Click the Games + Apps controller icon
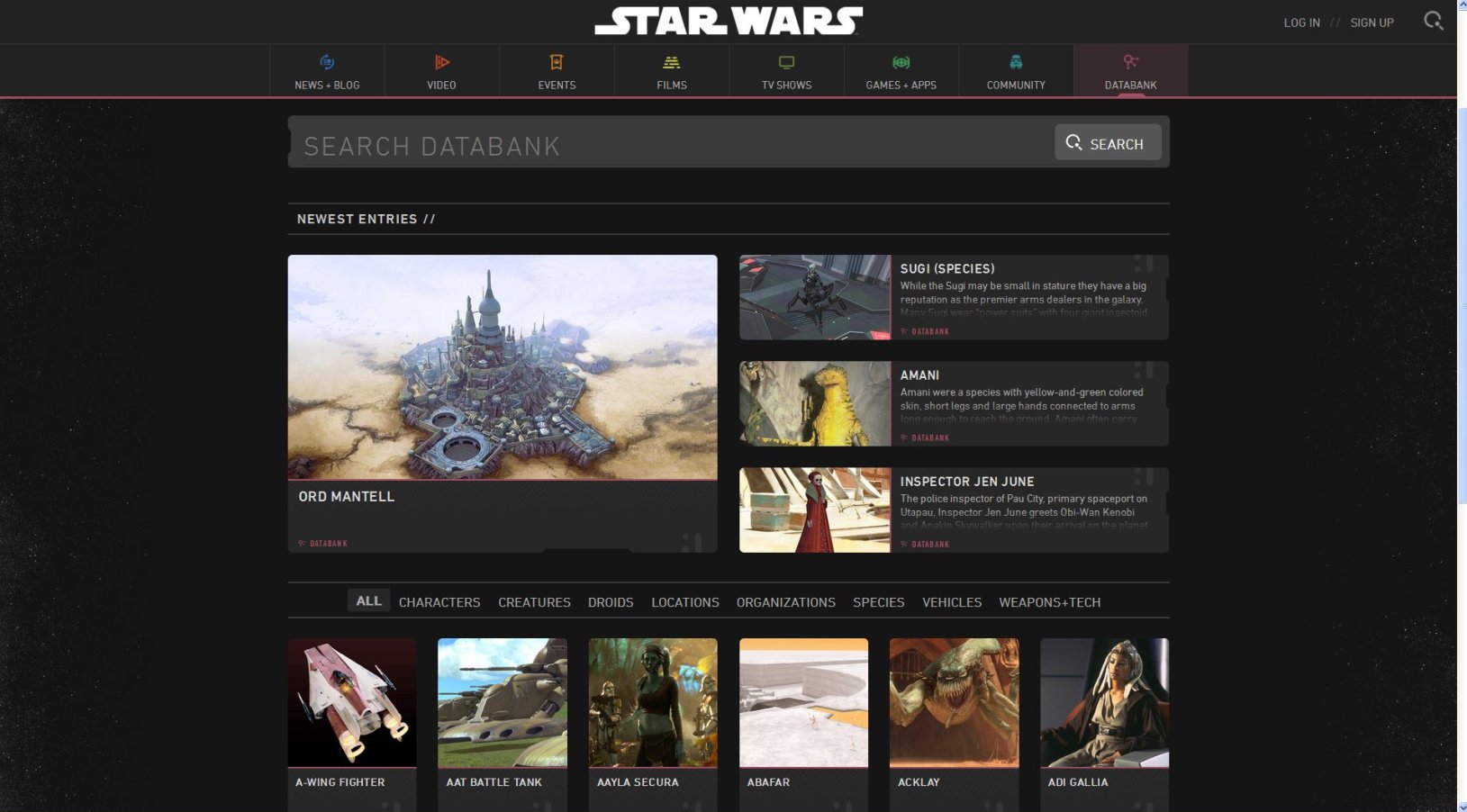This screenshot has width=1467, height=812. coord(901,62)
